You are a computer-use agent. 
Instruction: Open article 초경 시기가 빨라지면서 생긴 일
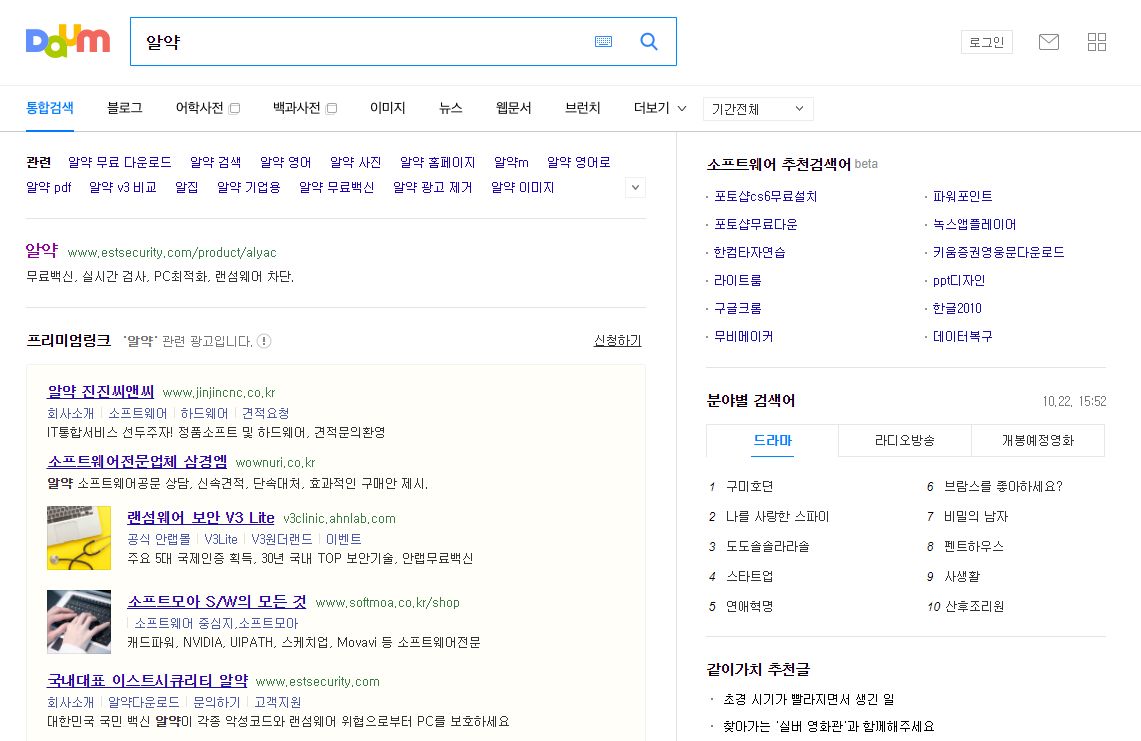808,700
